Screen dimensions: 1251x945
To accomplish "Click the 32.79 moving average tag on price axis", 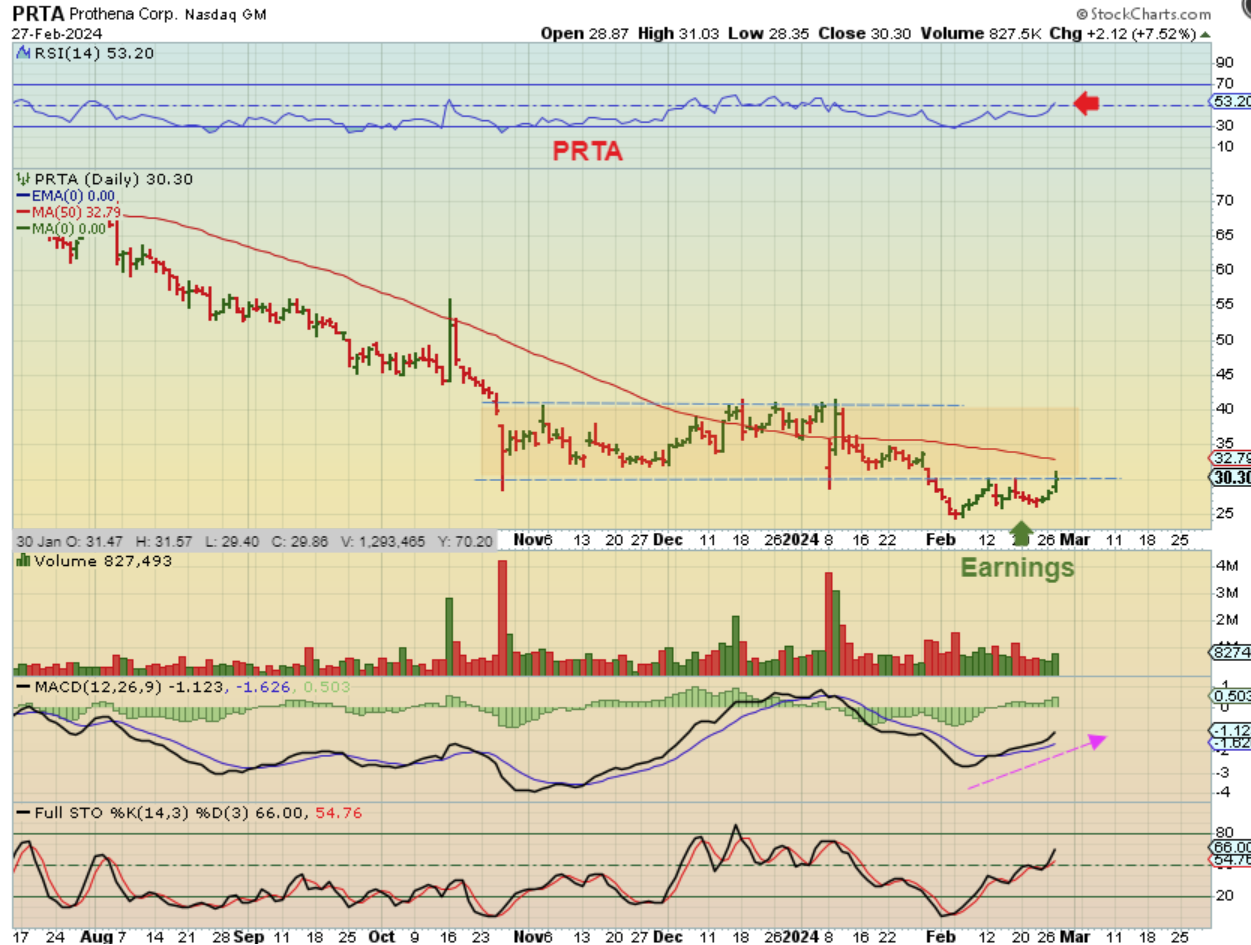I will [x=1229, y=458].
